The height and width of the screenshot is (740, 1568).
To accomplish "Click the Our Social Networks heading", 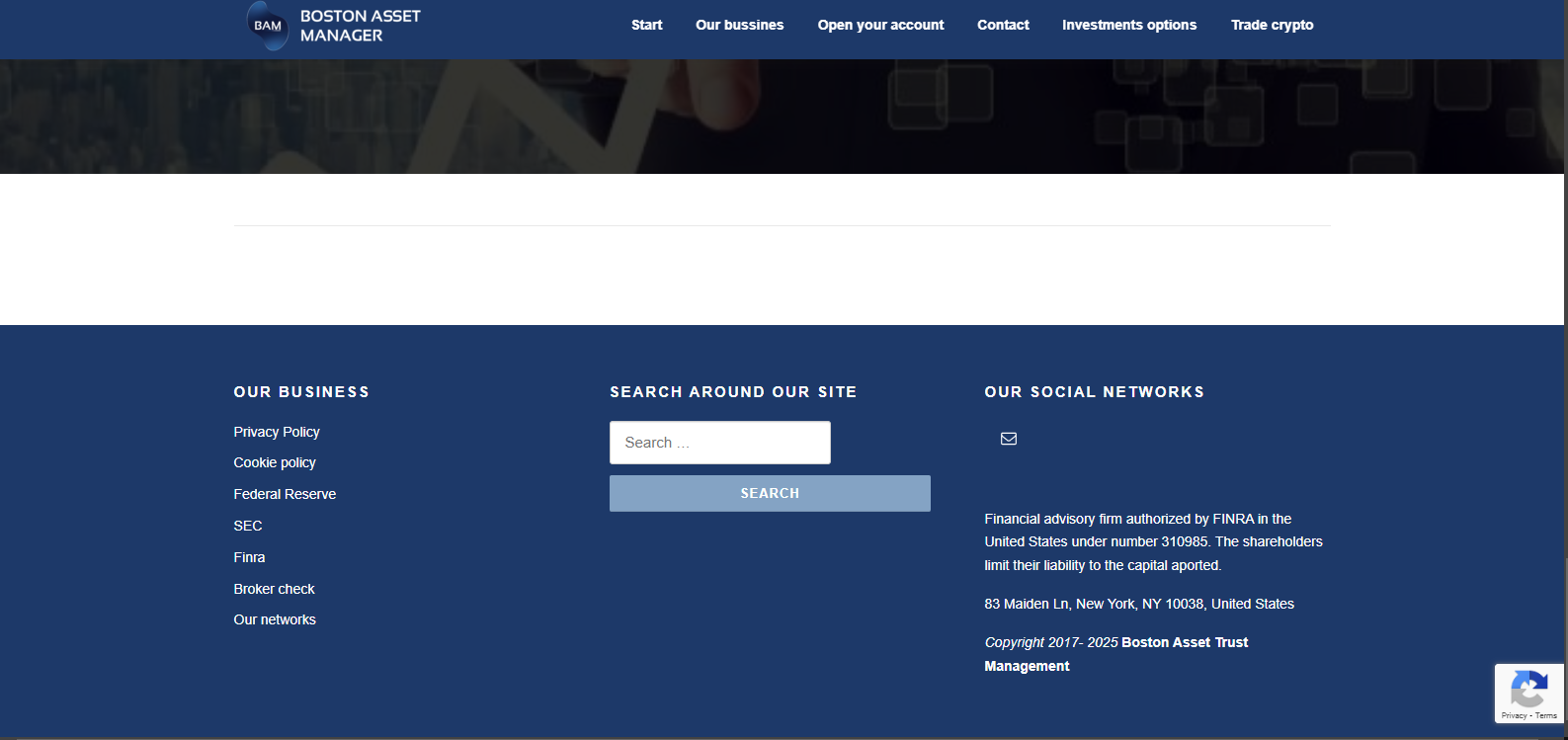I will click(x=1095, y=392).
